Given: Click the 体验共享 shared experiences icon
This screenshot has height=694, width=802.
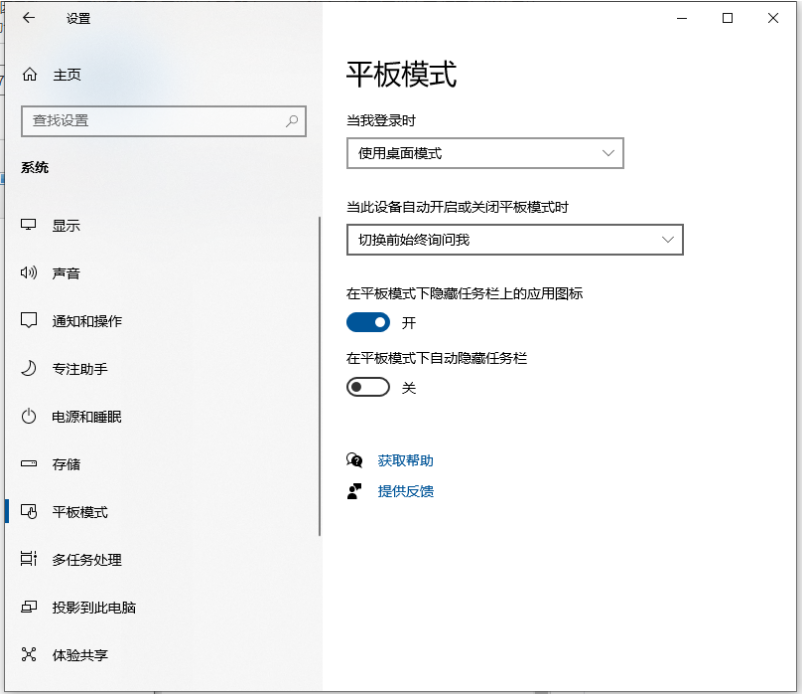Looking at the screenshot, I should coord(30,656).
